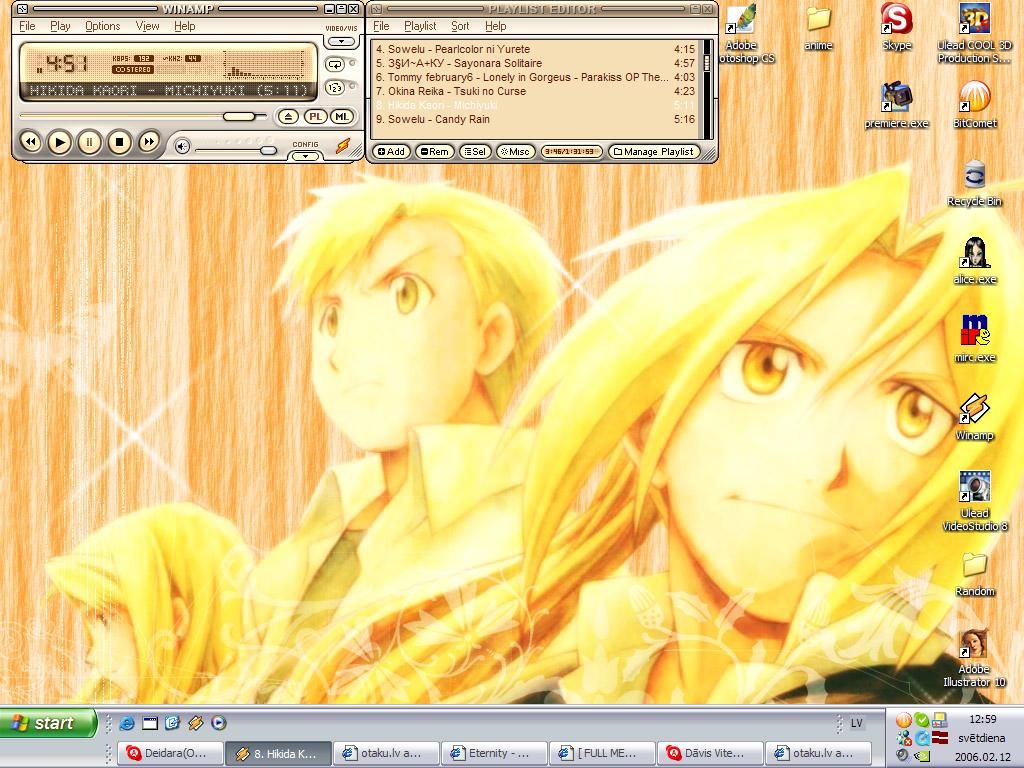Pause playback in Winamp
This screenshot has height=768, width=1024.
(89, 142)
